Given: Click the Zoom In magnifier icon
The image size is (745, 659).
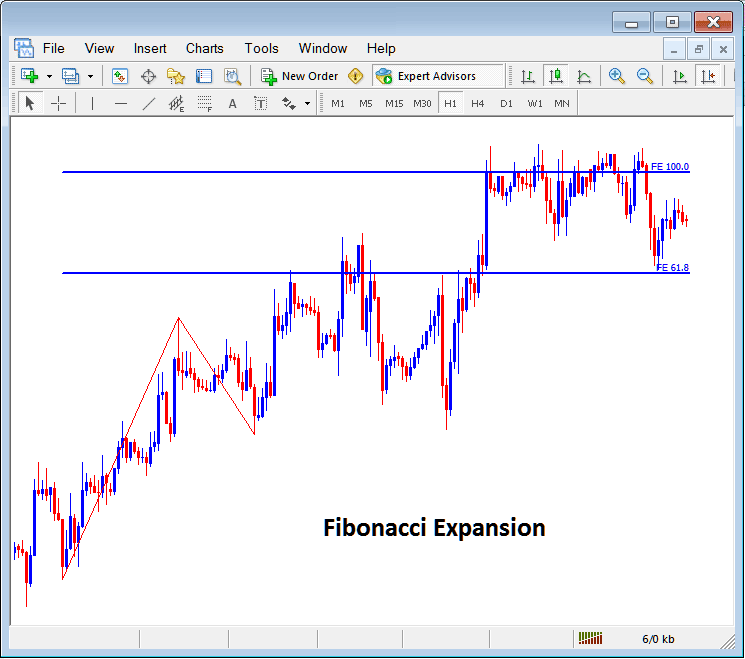Looking at the screenshot, I should click(x=617, y=76).
